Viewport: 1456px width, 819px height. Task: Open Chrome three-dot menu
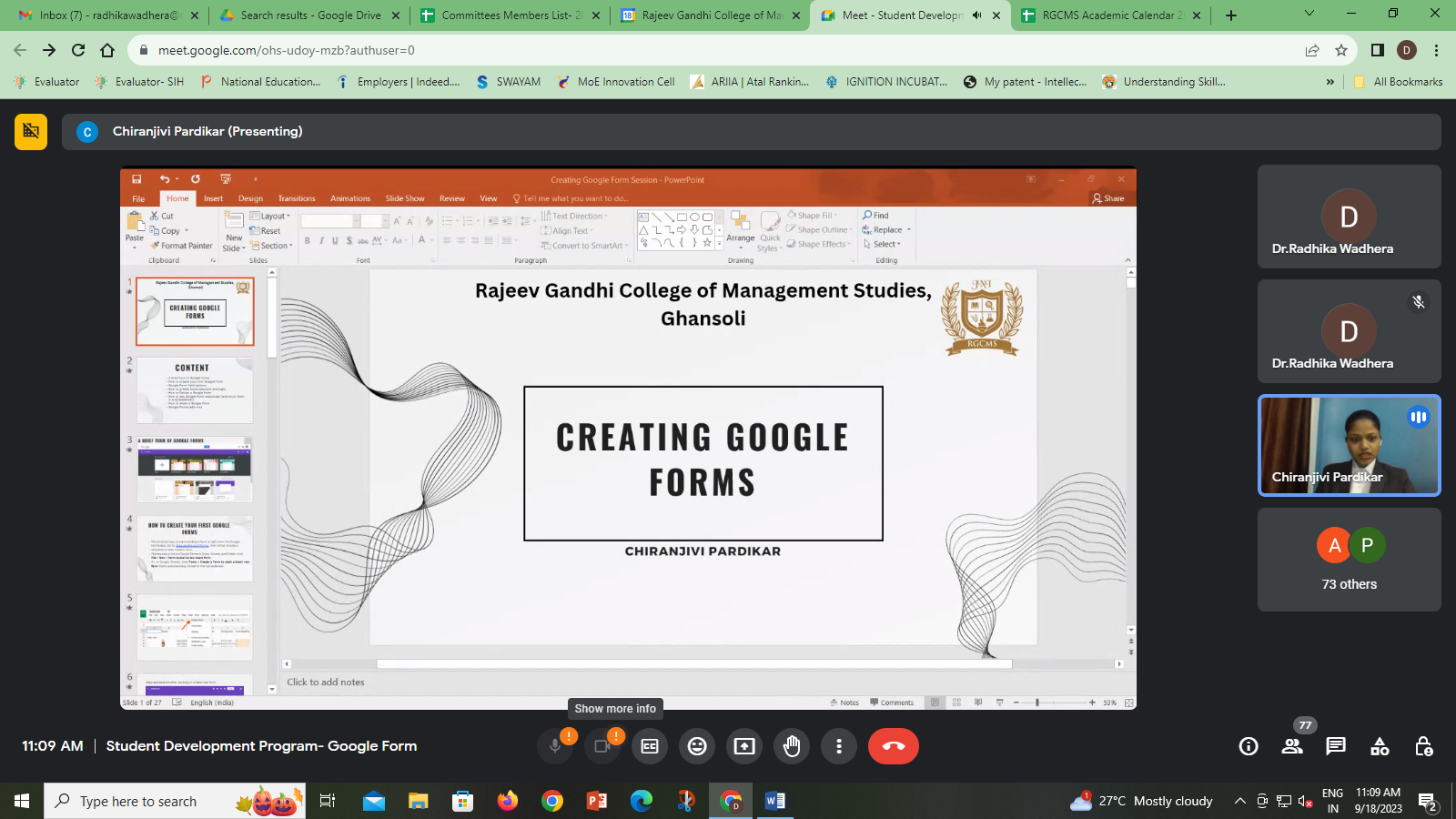(x=1436, y=50)
